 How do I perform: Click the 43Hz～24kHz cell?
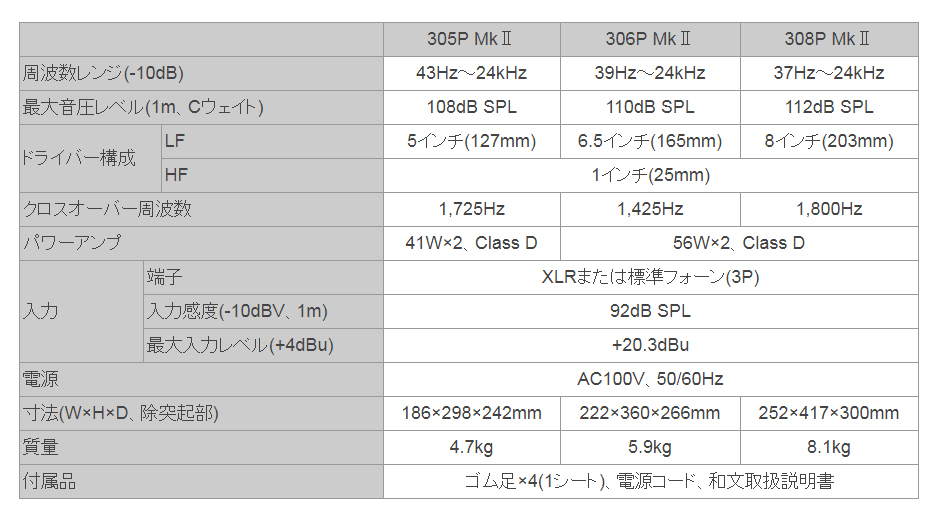pos(472,74)
